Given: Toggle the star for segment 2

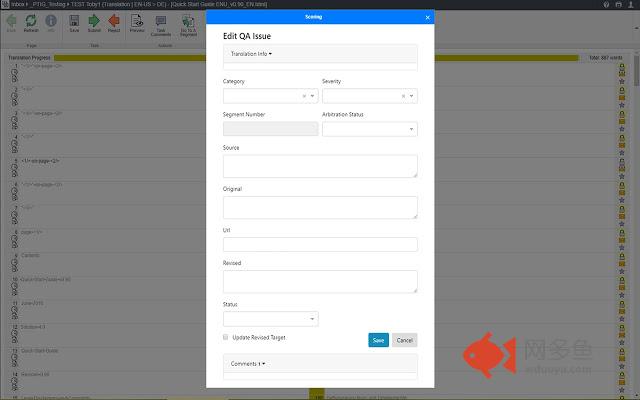Looking at the screenshot, I should pos(622,105).
